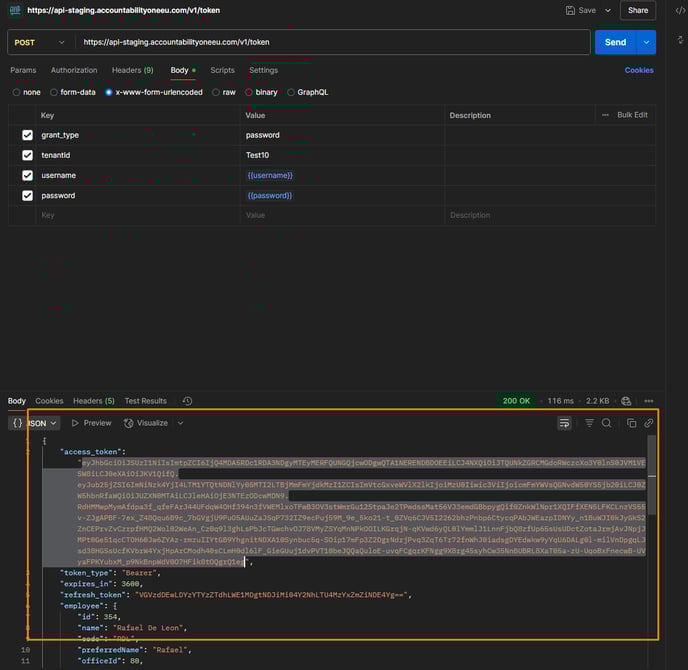Click the request URL input field
This screenshot has height=670, width=688.
point(332,42)
